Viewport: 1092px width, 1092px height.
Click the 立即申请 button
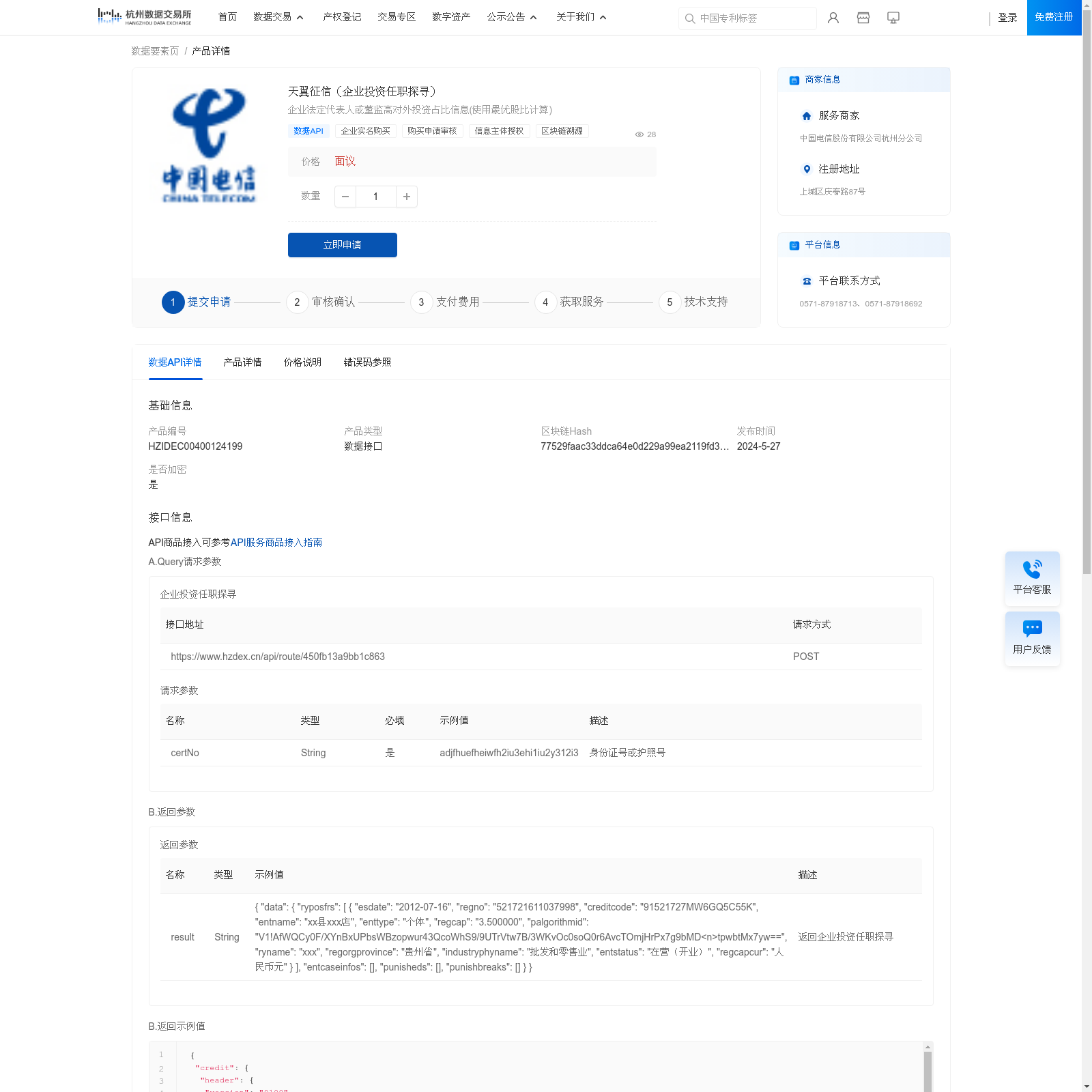(x=343, y=245)
